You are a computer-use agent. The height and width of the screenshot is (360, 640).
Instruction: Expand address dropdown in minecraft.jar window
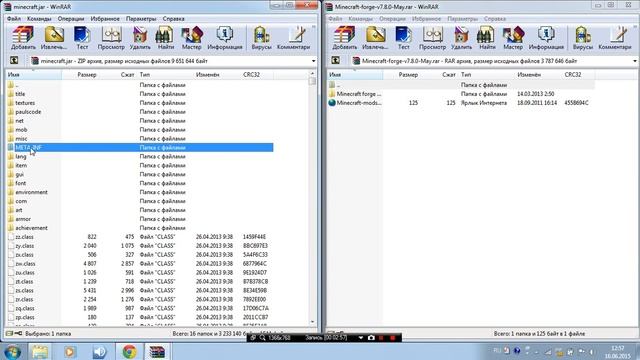(x=313, y=61)
